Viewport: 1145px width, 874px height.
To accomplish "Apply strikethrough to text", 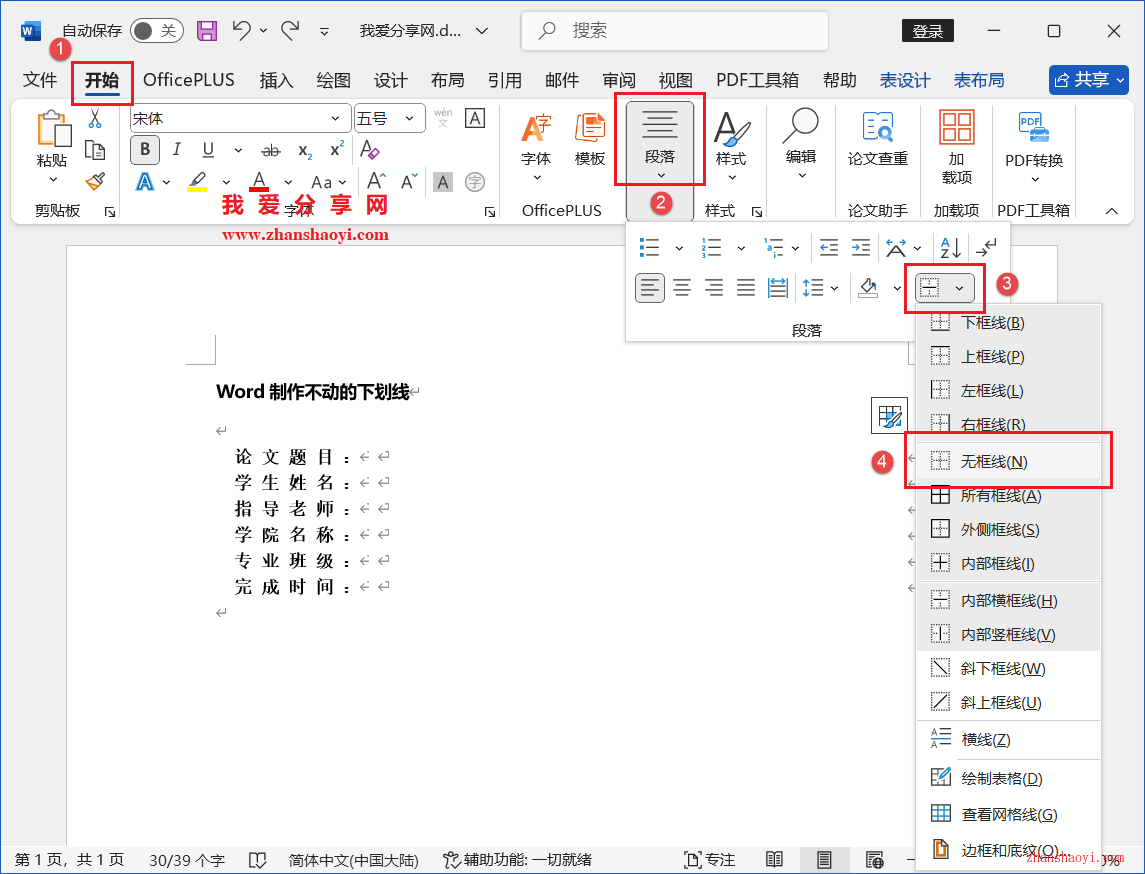I will point(270,150).
